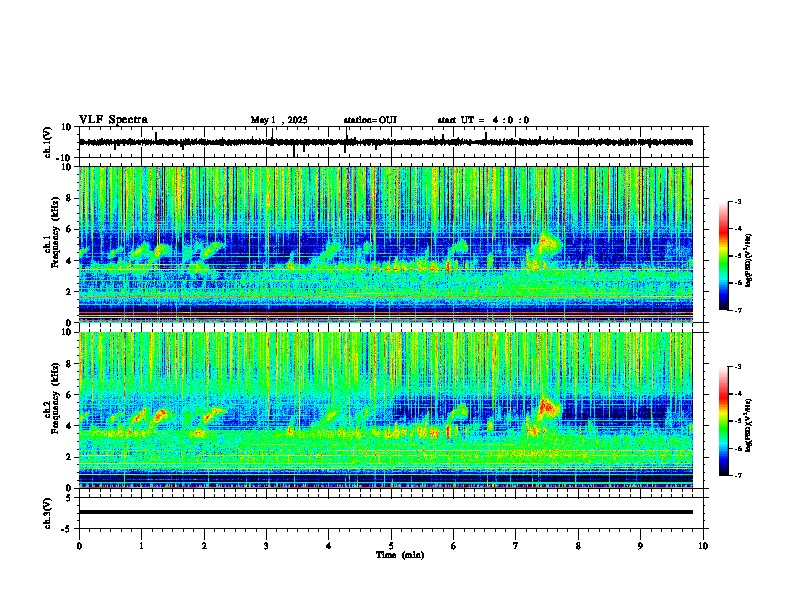This screenshot has height=612, width=792.
Task: Click the "6" kHz tick on ch.1 frequency axis
Action: [x=70, y=229]
